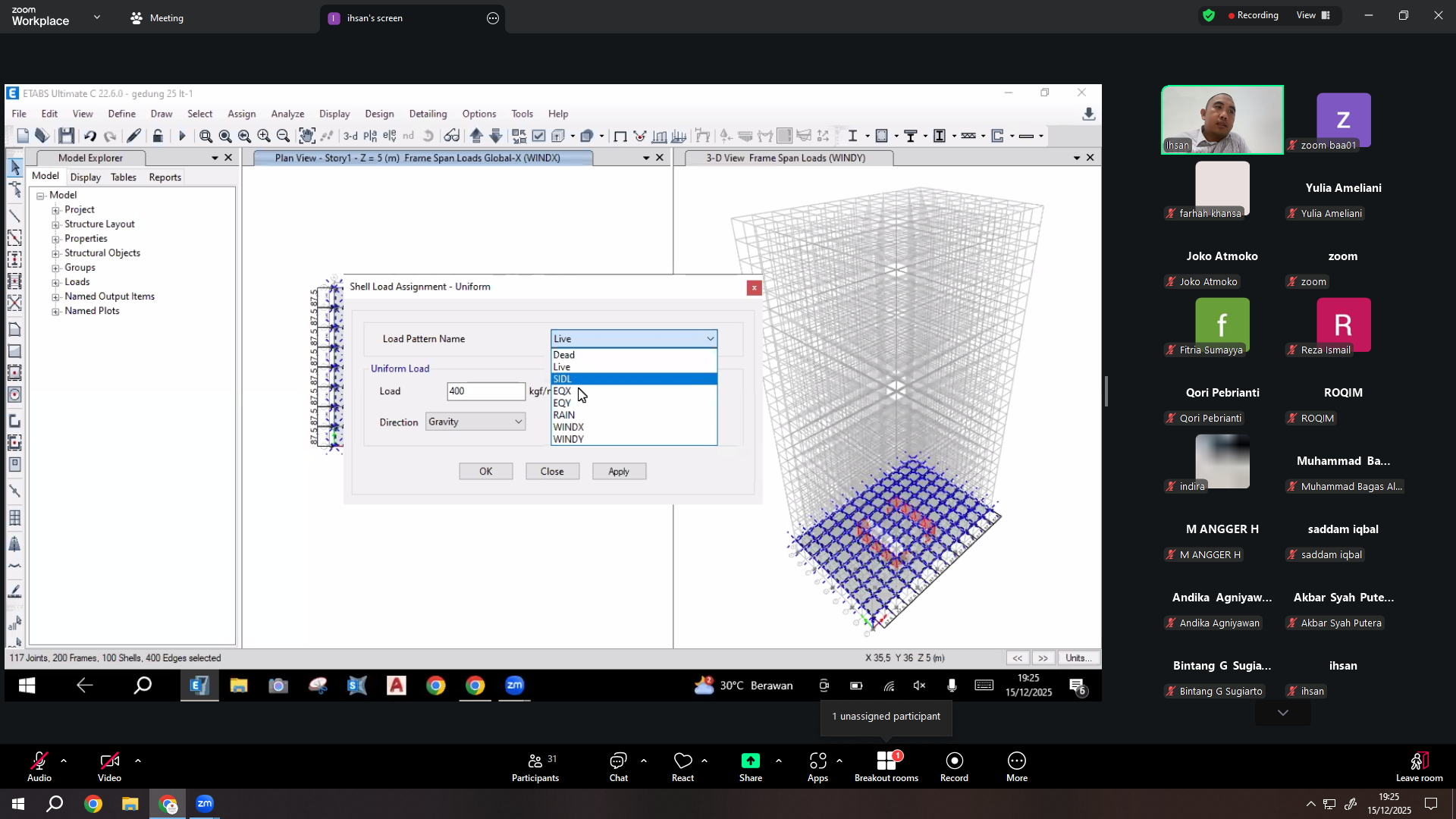Expand the Named Output Items tree node
This screenshot has height=819, width=1456.
click(x=55, y=297)
